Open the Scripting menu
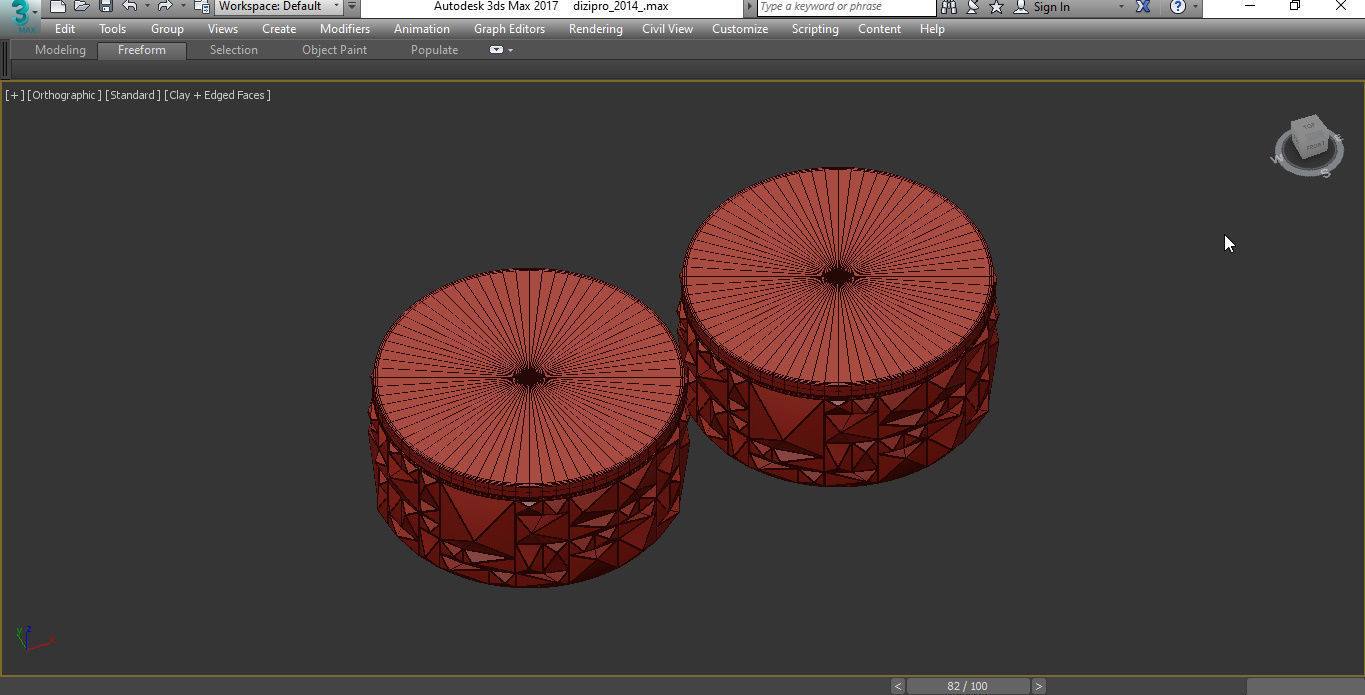1365x695 pixels. coord(815,29)
